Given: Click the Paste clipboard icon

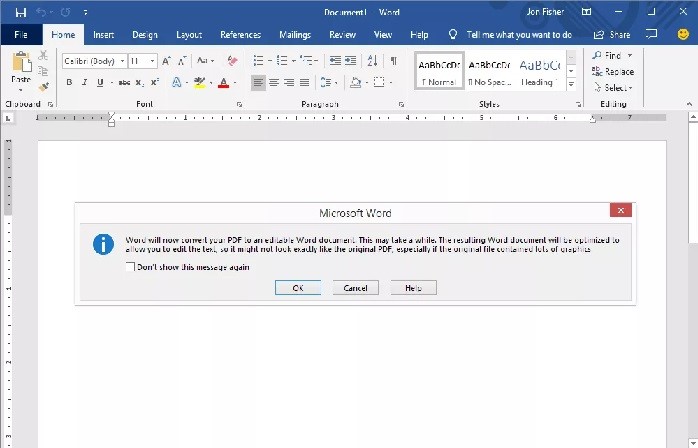Looking at the screenshot, I should pos(21,62).
